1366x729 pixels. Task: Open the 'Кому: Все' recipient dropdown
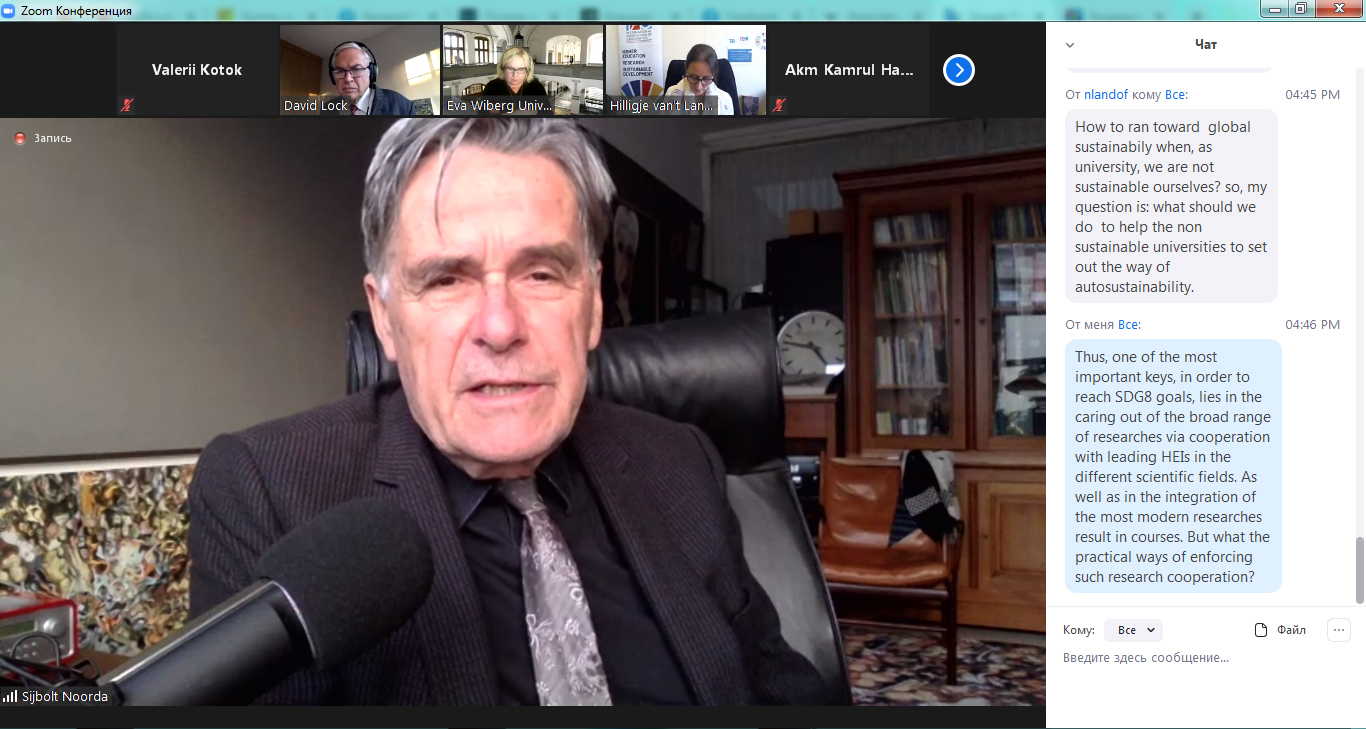point(1133,630)
